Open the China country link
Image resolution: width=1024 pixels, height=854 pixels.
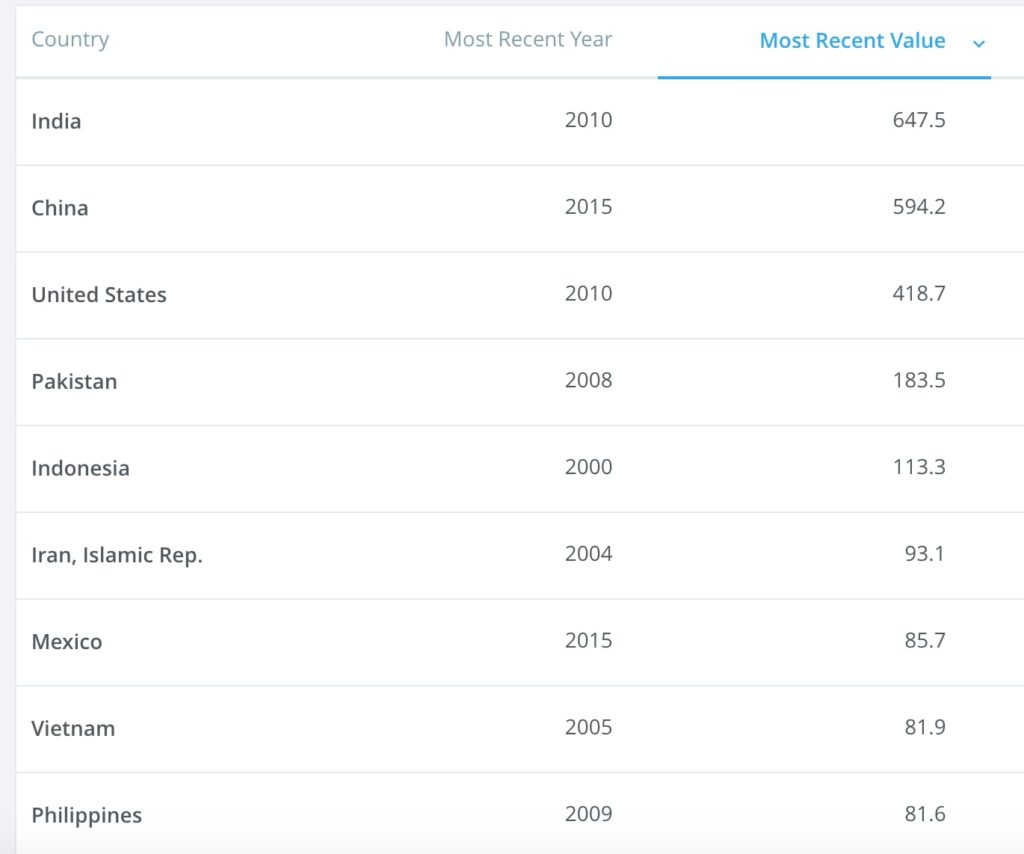click(x=59, y=208)
